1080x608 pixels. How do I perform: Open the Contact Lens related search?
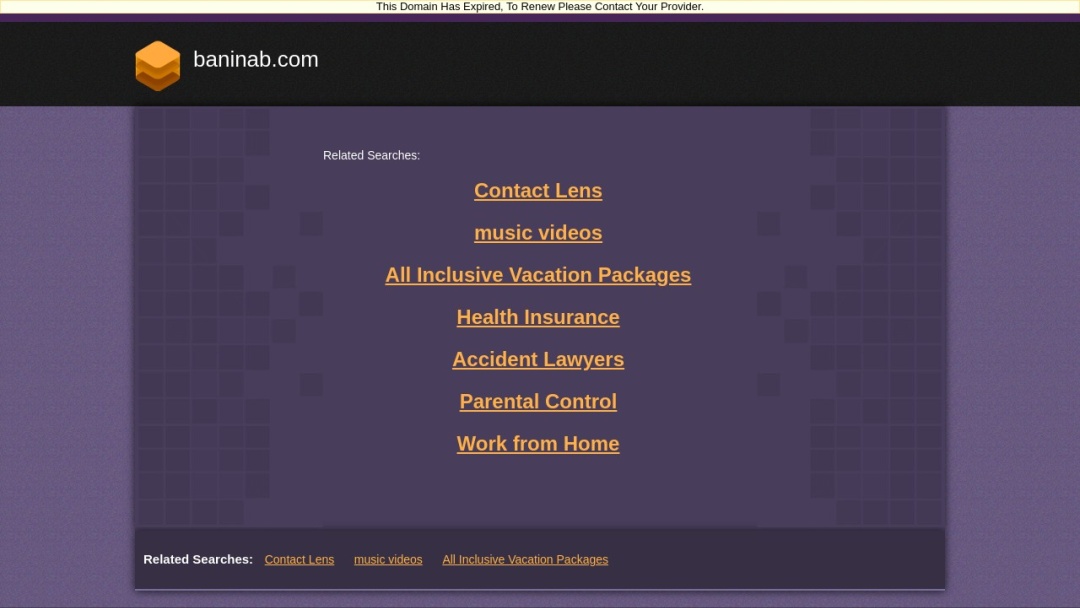click(538, 191)
